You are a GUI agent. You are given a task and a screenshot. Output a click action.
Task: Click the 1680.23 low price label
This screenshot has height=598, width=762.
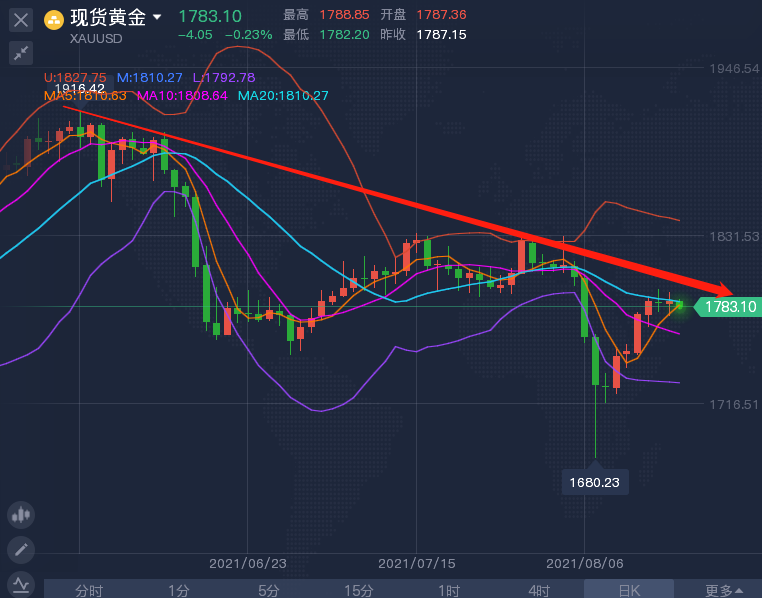tap(594, 482)
